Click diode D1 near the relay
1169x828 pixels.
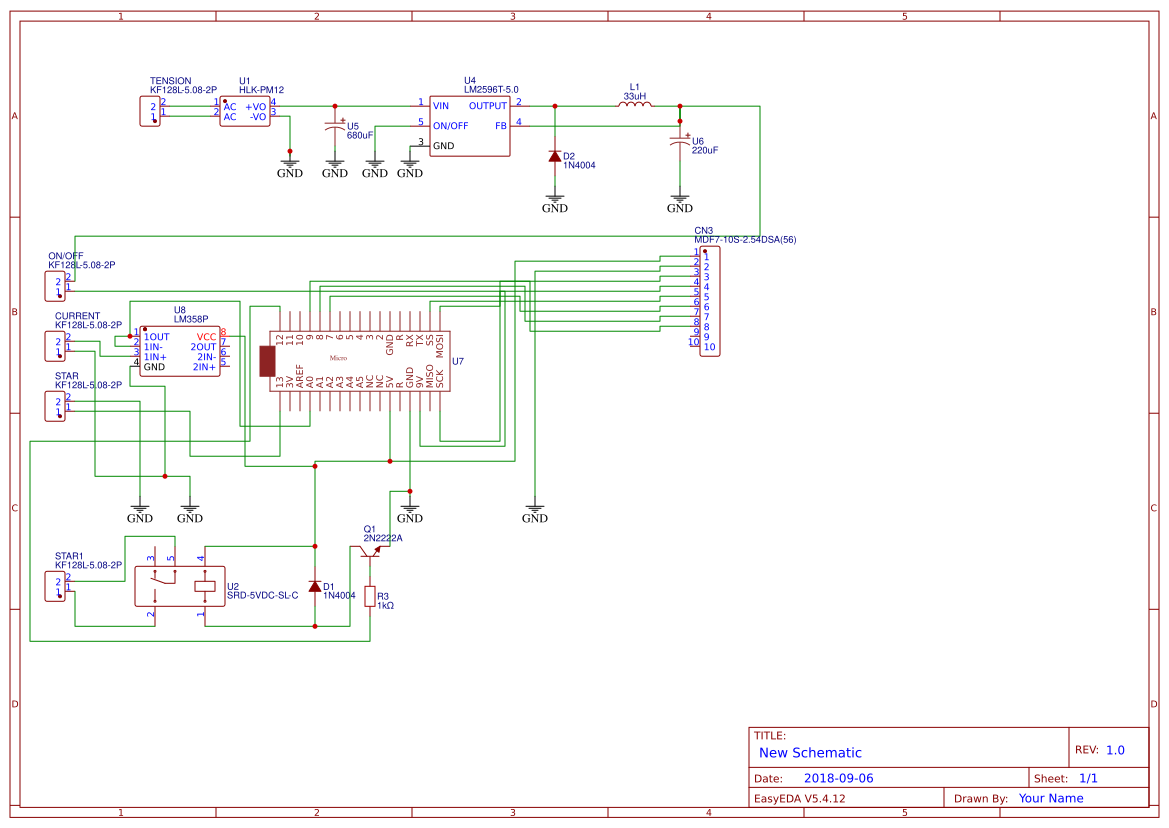315,587
